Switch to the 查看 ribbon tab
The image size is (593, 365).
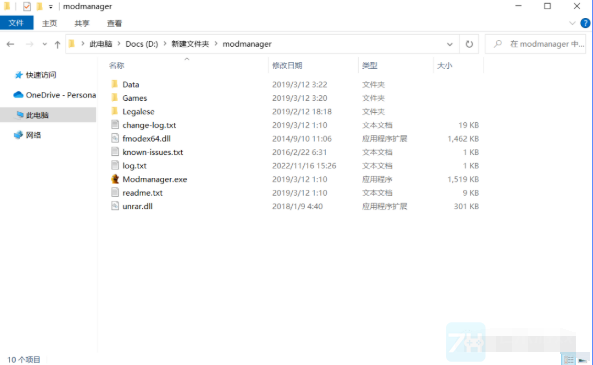[114, 23]
